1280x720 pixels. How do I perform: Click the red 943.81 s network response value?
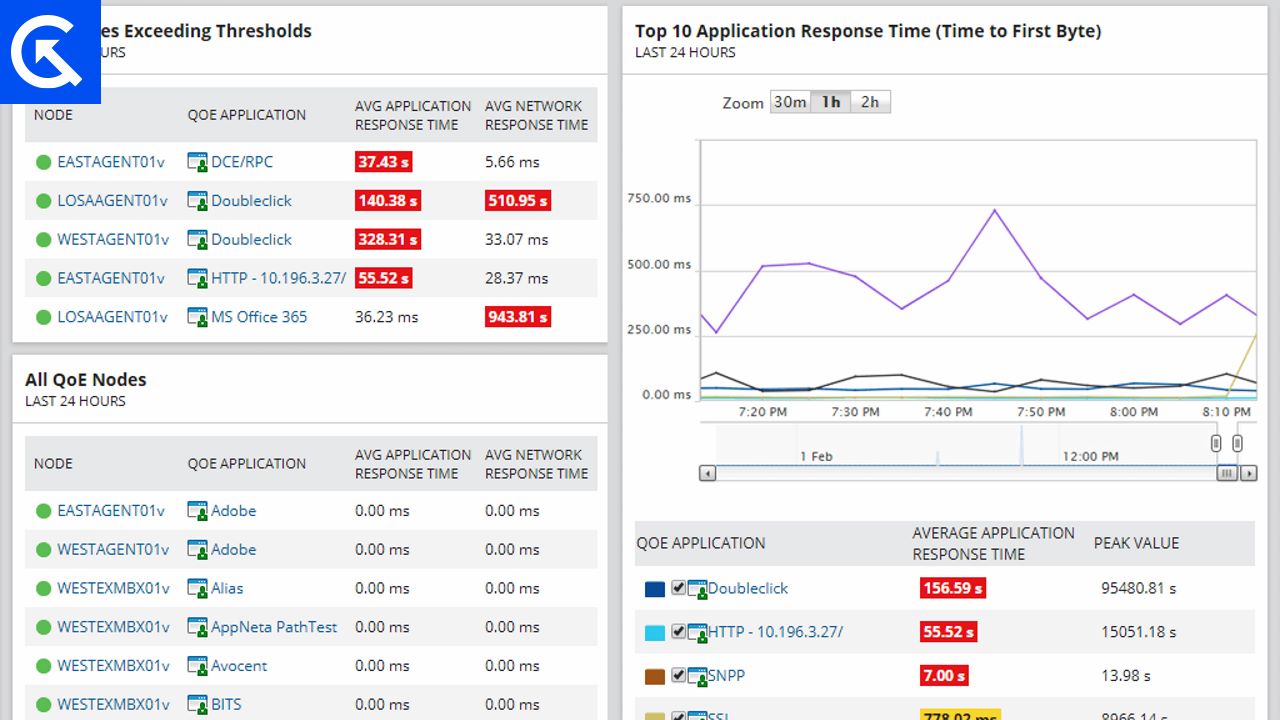518,317
